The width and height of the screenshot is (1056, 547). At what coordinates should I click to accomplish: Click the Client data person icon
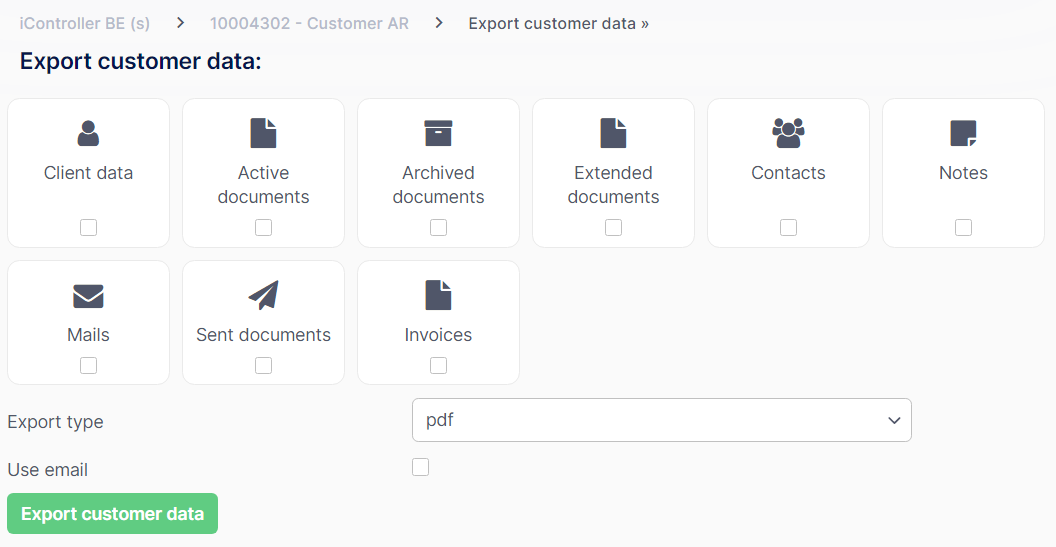[x=88, y=133]
